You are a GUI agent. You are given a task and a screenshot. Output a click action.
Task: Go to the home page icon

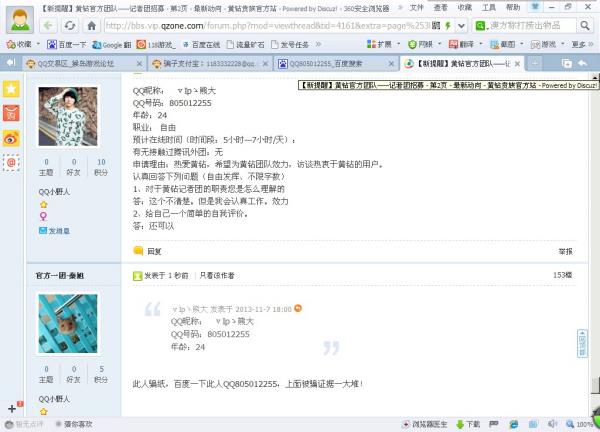(x=91, y=26)
